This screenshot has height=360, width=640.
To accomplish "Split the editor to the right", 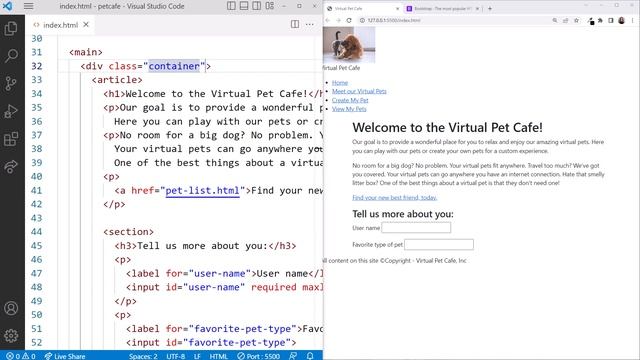I will coord(295,24).
